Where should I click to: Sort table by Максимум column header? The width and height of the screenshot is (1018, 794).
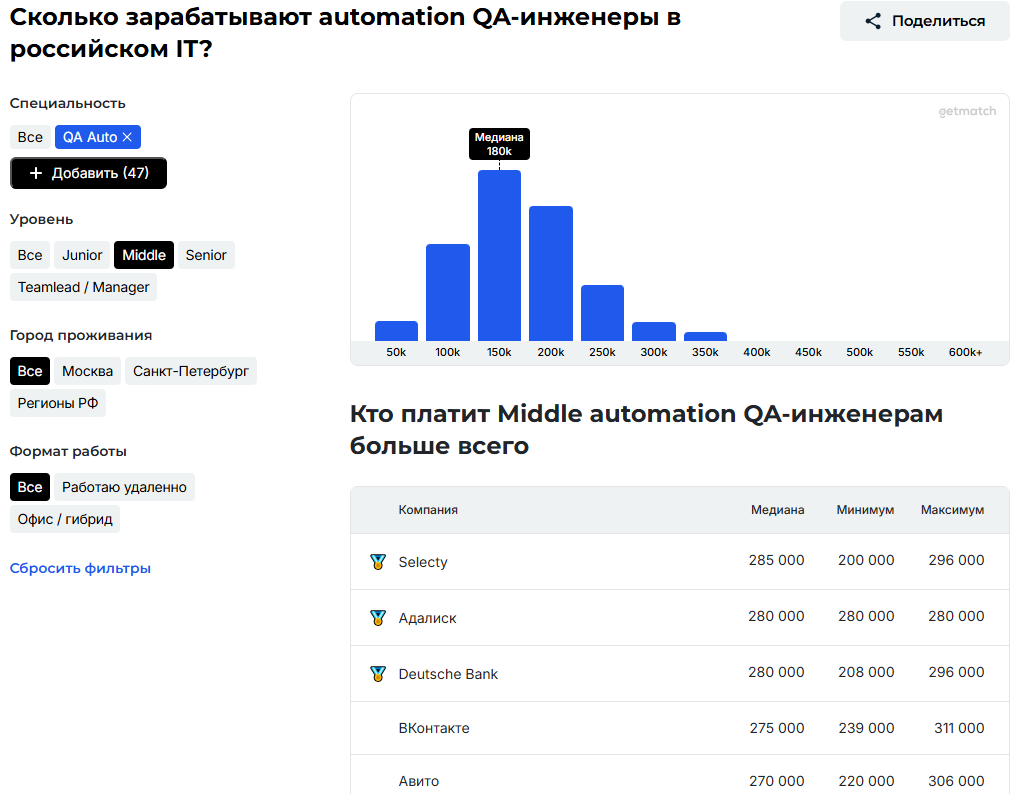coord(952,510)
